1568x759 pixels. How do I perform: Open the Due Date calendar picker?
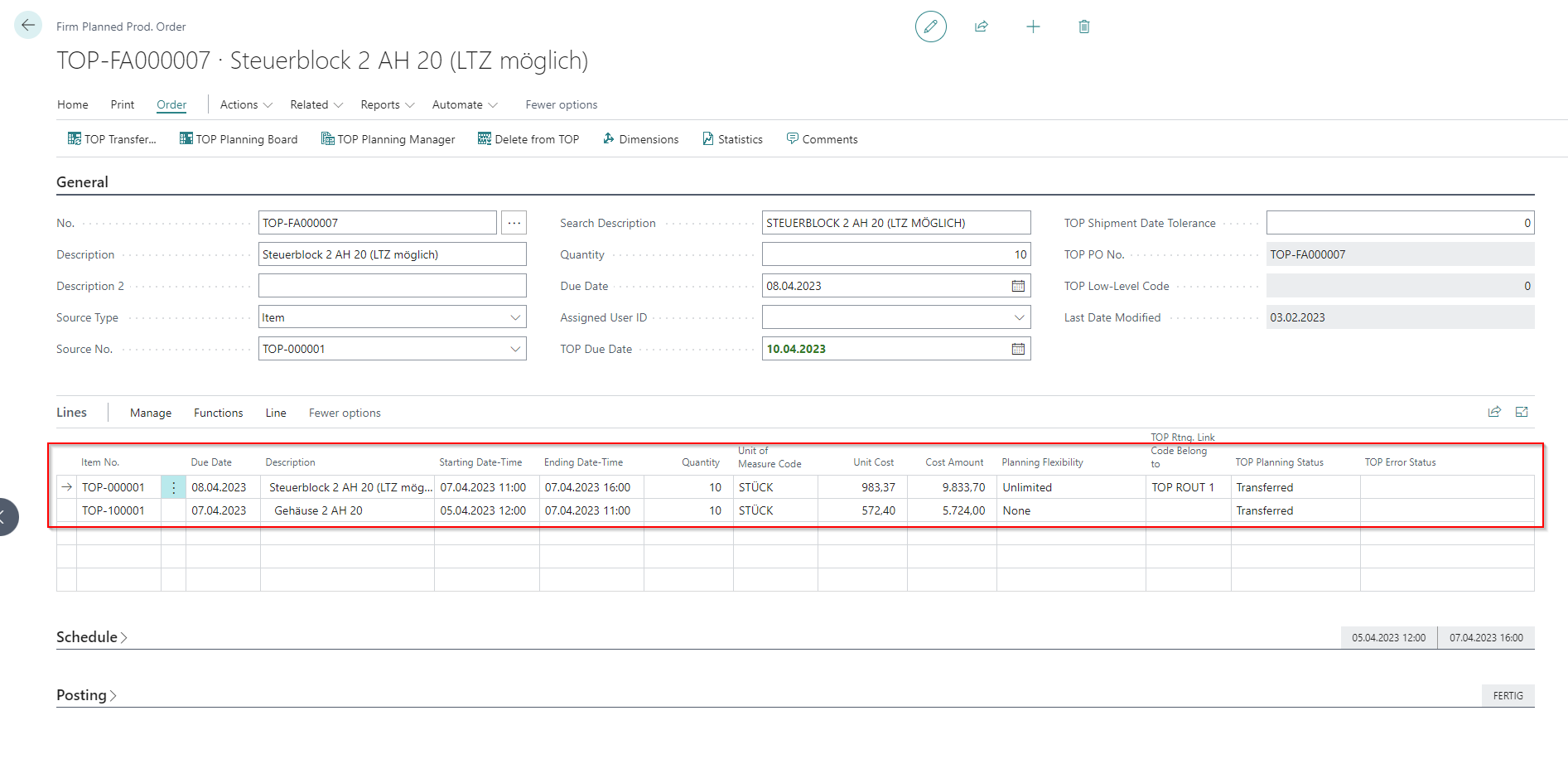point(1018,286)
